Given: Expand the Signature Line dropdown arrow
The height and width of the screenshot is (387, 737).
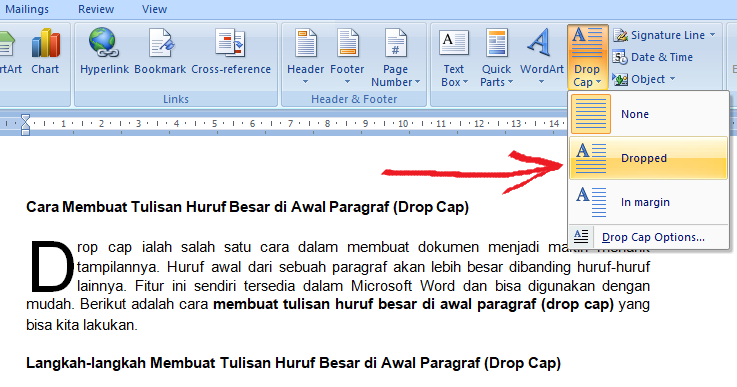Looking at the screenshot, I should (712, 35).
